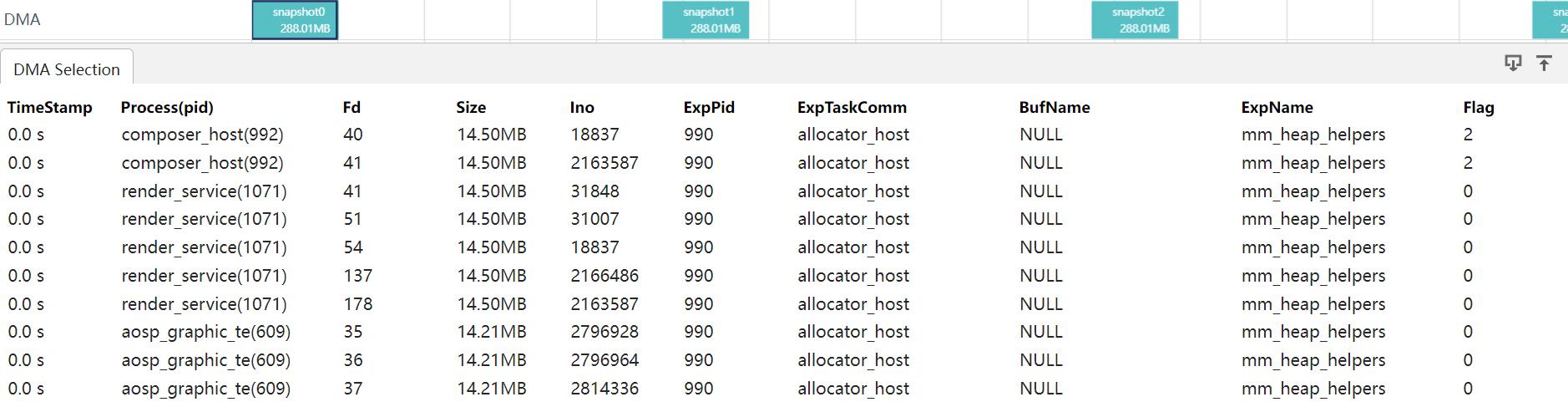Viewport: 1568px width, 402px height.
Task: Click the ExpName column header
Action: point(1277,107)
